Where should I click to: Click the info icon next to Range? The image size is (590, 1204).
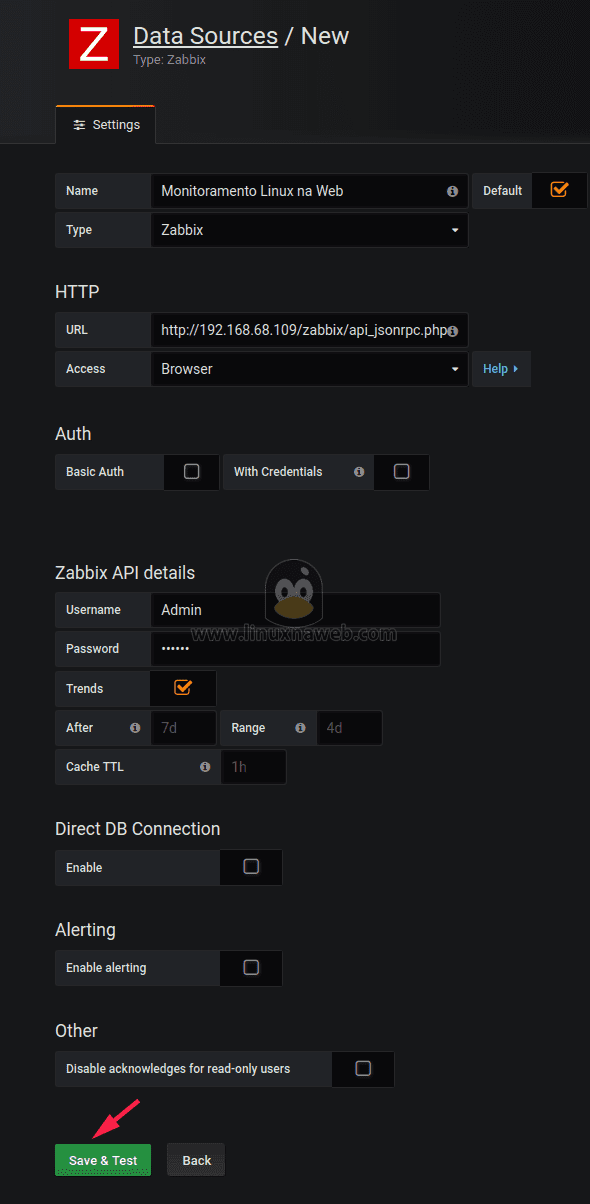coord(300,728)
